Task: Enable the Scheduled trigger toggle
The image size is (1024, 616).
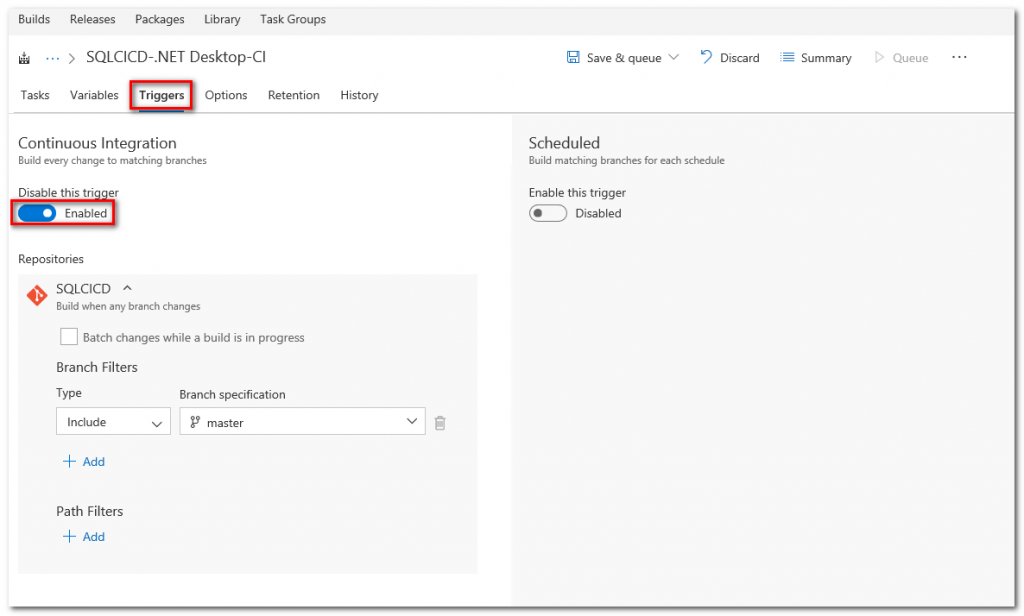Action: [x=548, y=213]
